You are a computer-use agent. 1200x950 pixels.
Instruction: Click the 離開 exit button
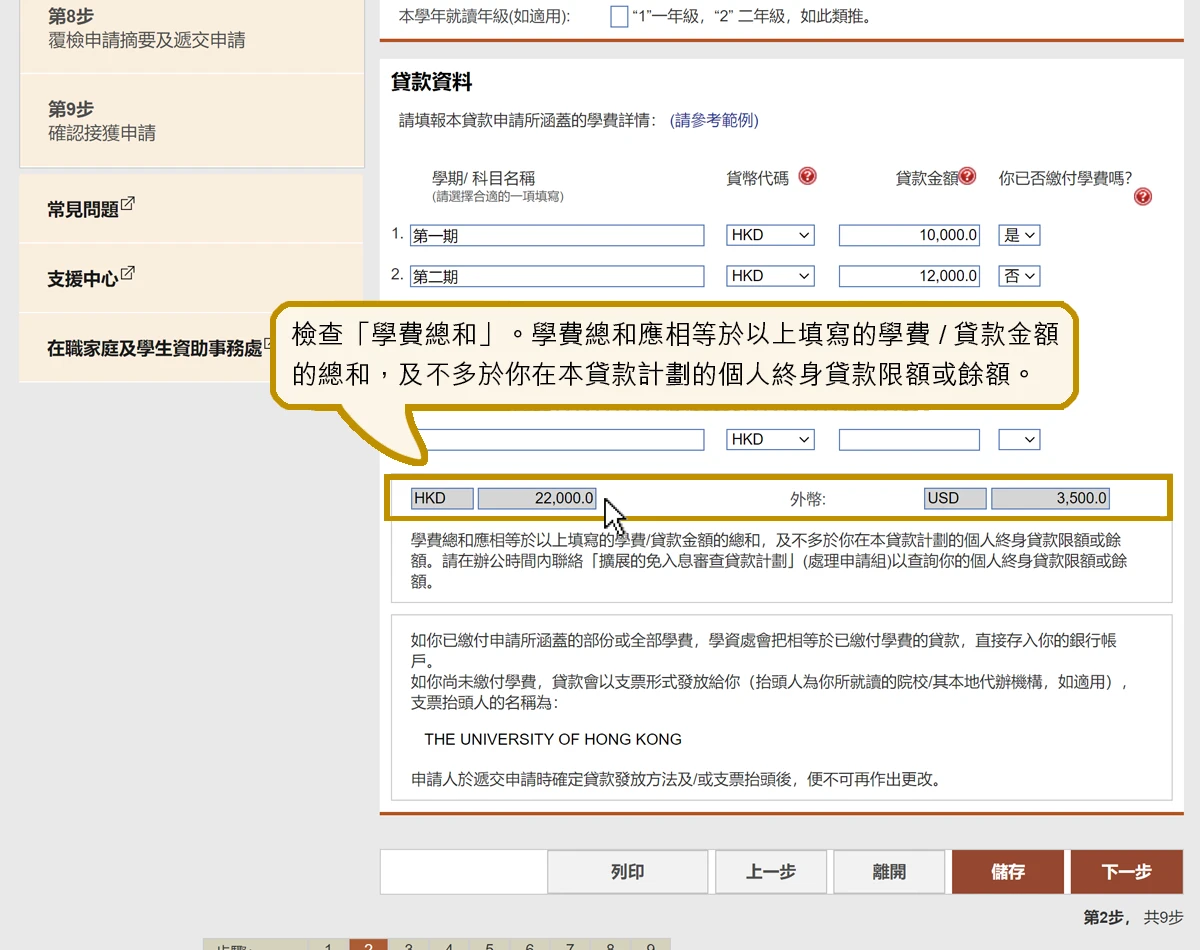click(x=889, y=872)
